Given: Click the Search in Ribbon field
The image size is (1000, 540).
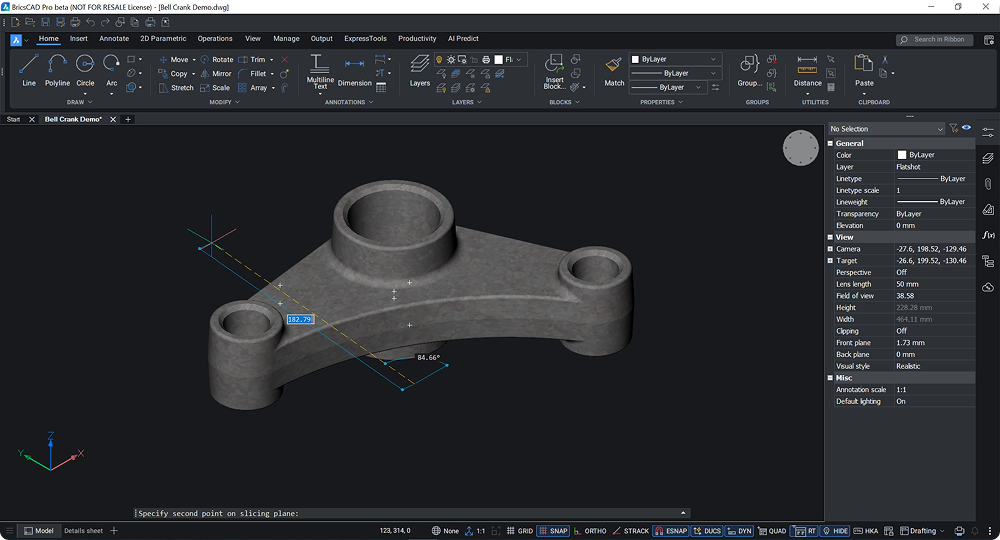Looking at the screenshot, I should tap(937, 40).
